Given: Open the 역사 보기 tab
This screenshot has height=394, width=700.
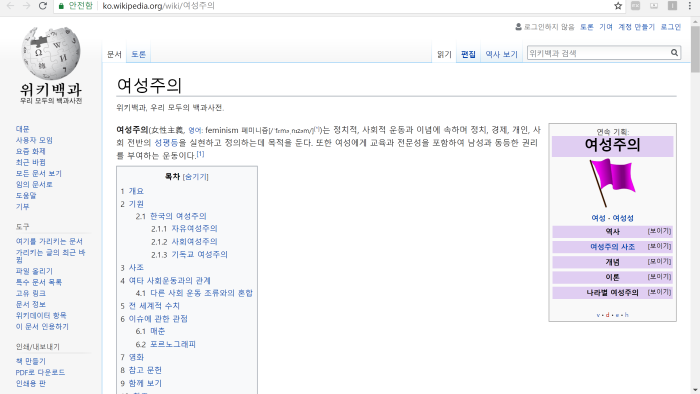Looking at the screenshot, I should pyautogui.click(x=501, y=54).
